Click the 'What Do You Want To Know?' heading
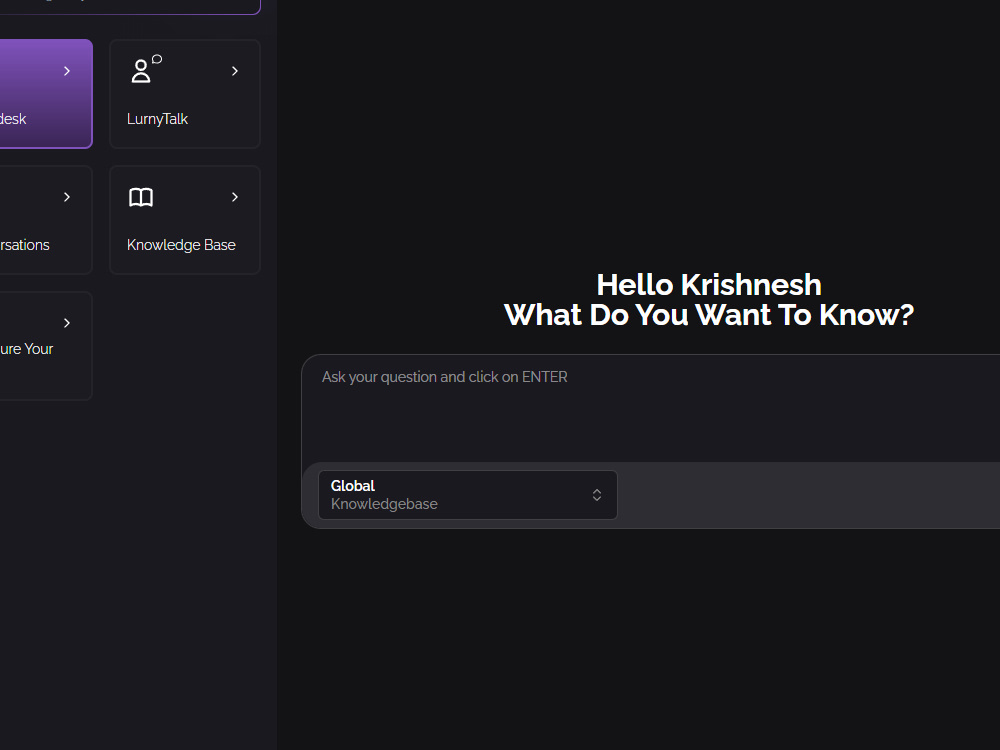The height and width of the screenshot is (750, 1000). (709, 315)
